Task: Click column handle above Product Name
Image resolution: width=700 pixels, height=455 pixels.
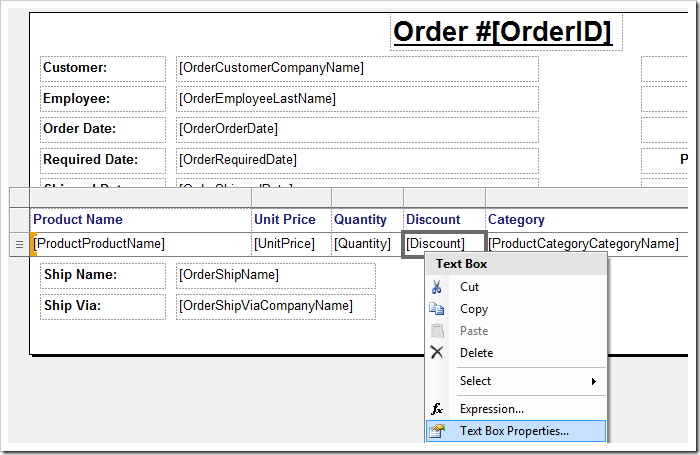Action: coord(141,197)
